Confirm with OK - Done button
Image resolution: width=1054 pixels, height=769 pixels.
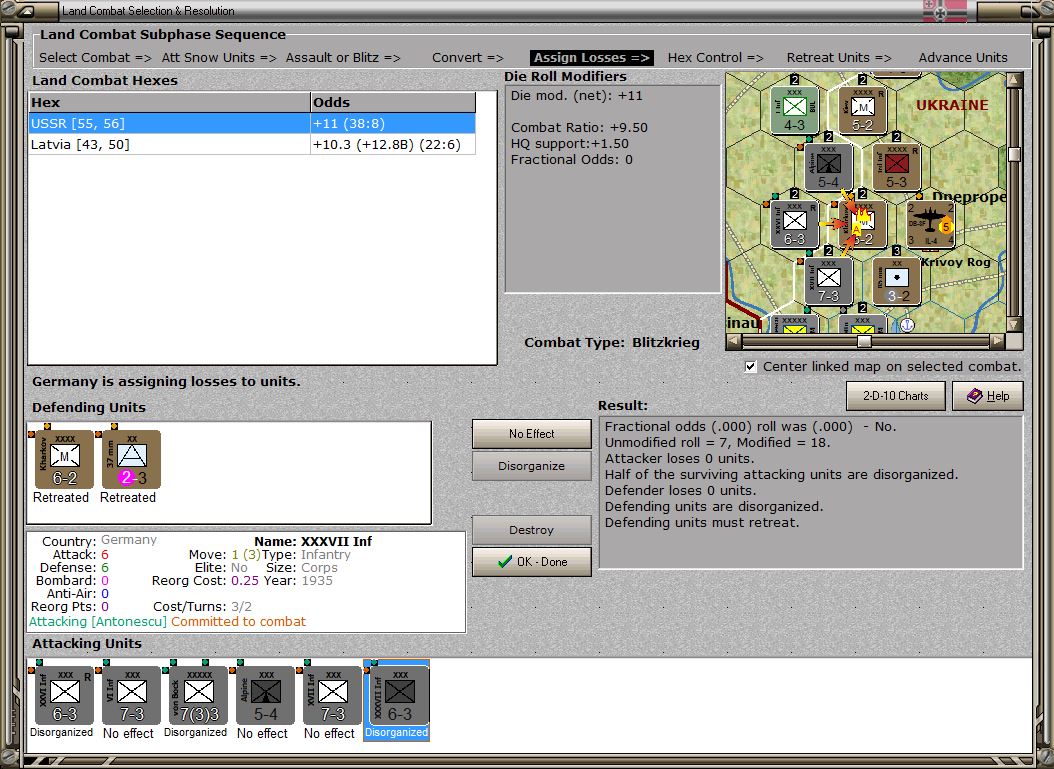coord(532,562)
